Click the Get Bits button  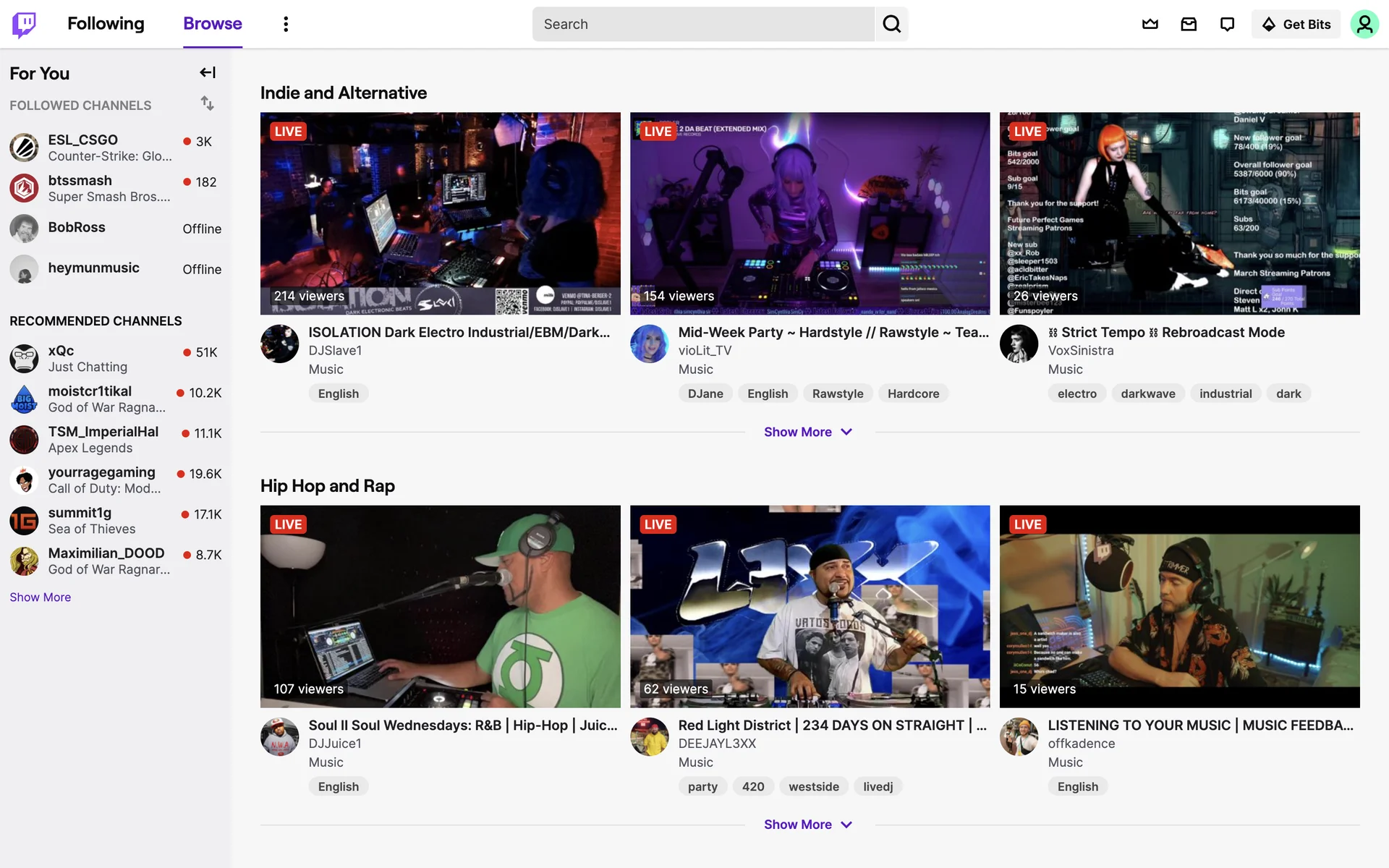click(x=1296, y=24)
